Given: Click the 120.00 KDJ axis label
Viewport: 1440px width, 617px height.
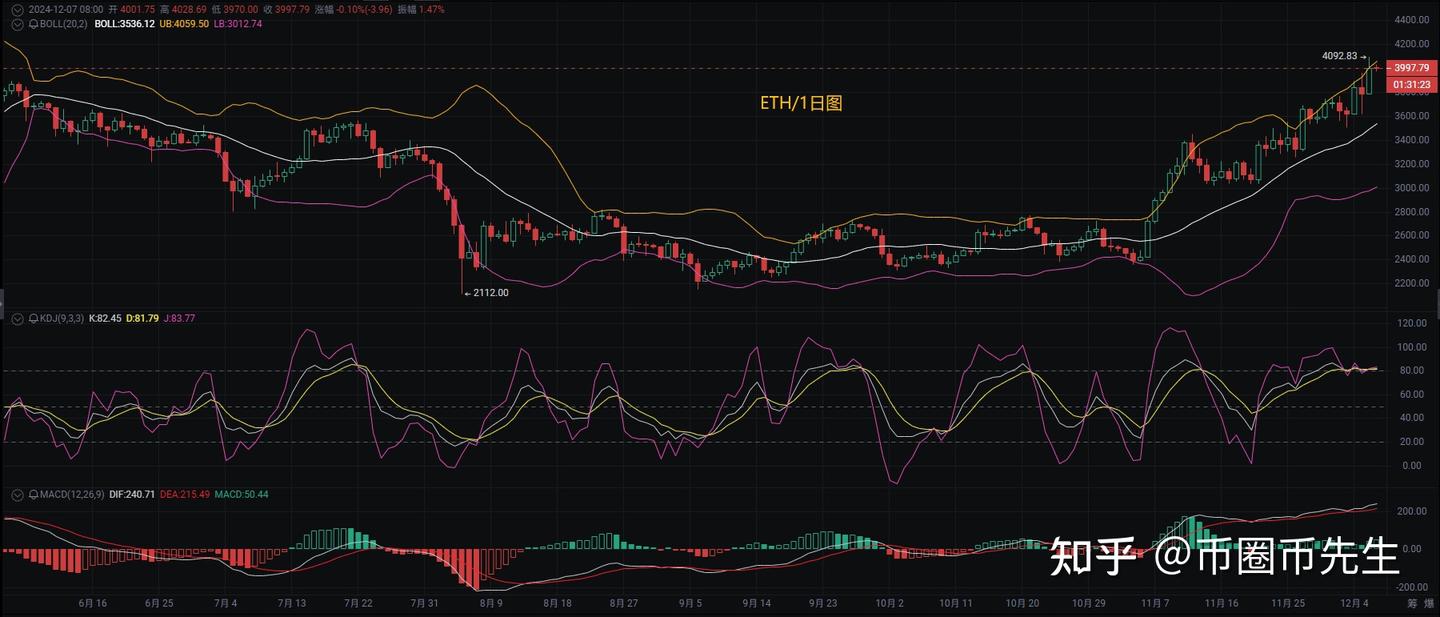Looking at the screenshot, I should point(1410,324).
